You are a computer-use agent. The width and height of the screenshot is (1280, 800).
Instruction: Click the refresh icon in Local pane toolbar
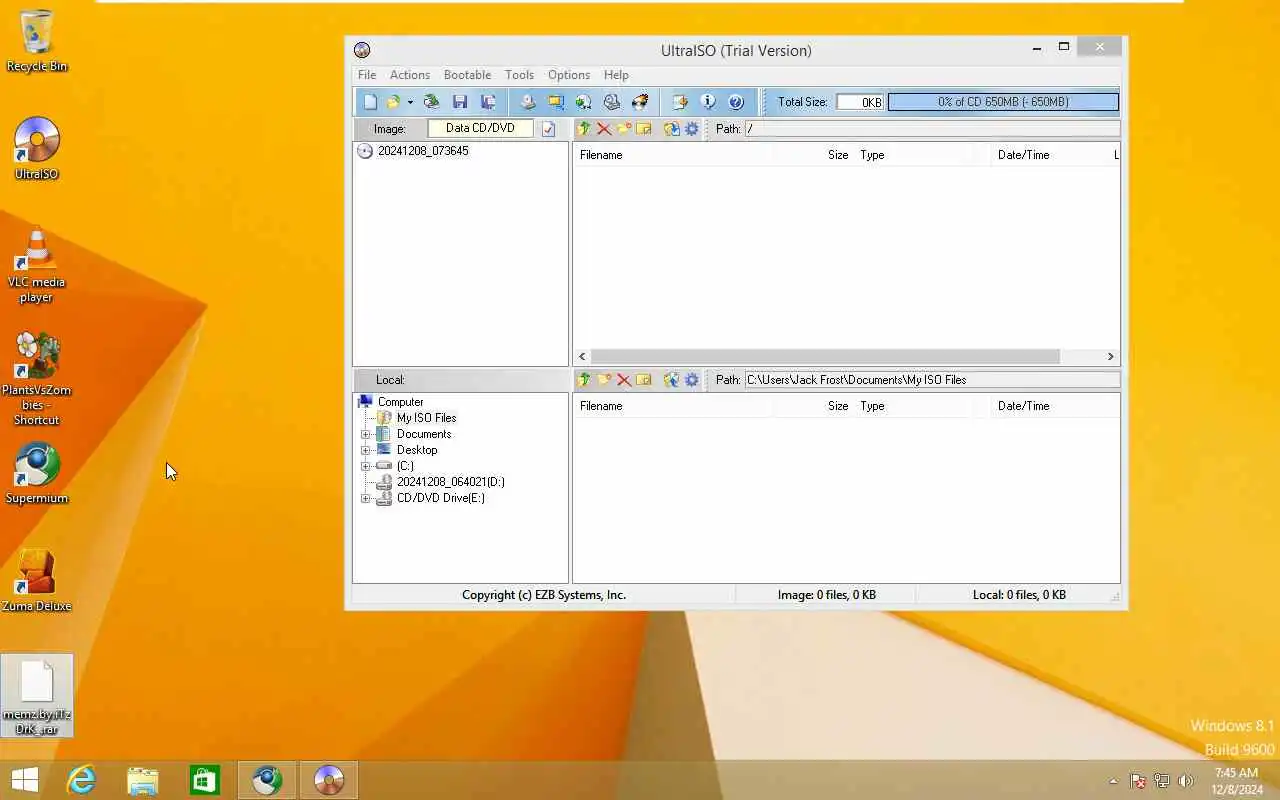click(x=671, y=380)
